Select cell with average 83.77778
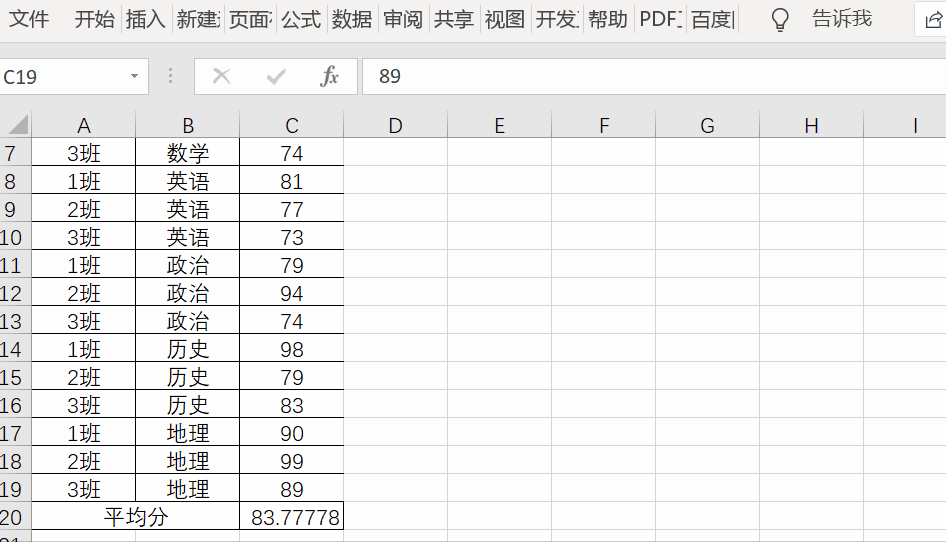The image size is (946, 542). click(x=292, y=517)
